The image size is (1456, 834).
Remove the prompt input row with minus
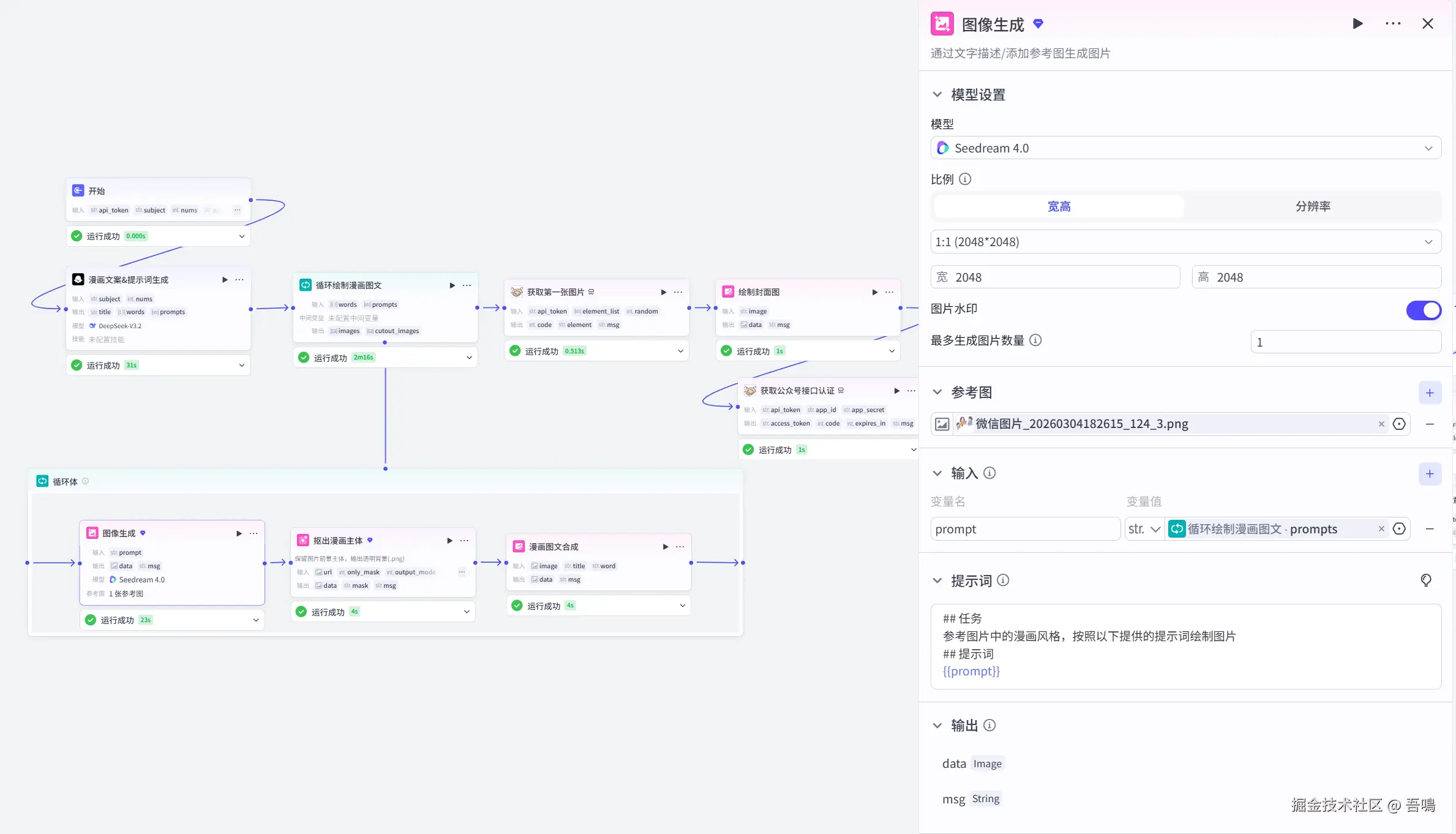pyautogui.click(x=1430, y=529)
